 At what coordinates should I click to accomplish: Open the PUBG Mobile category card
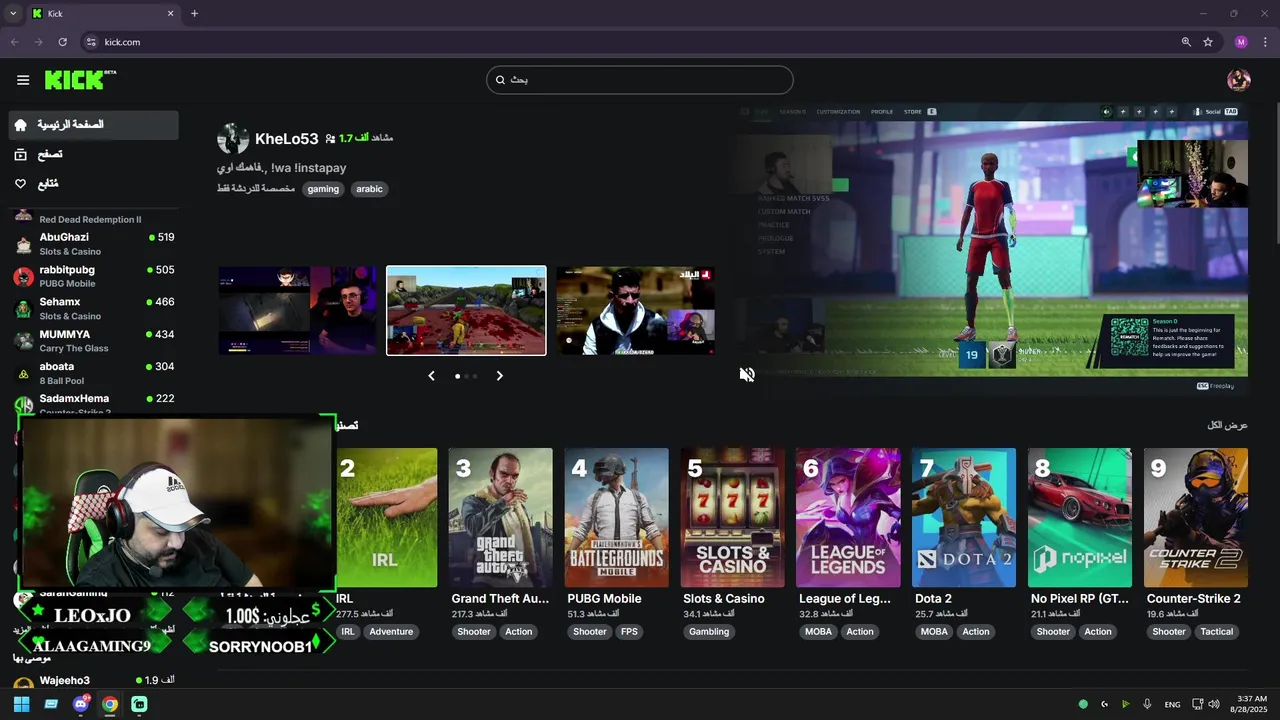pyautogui.click(x=616, y=518)
